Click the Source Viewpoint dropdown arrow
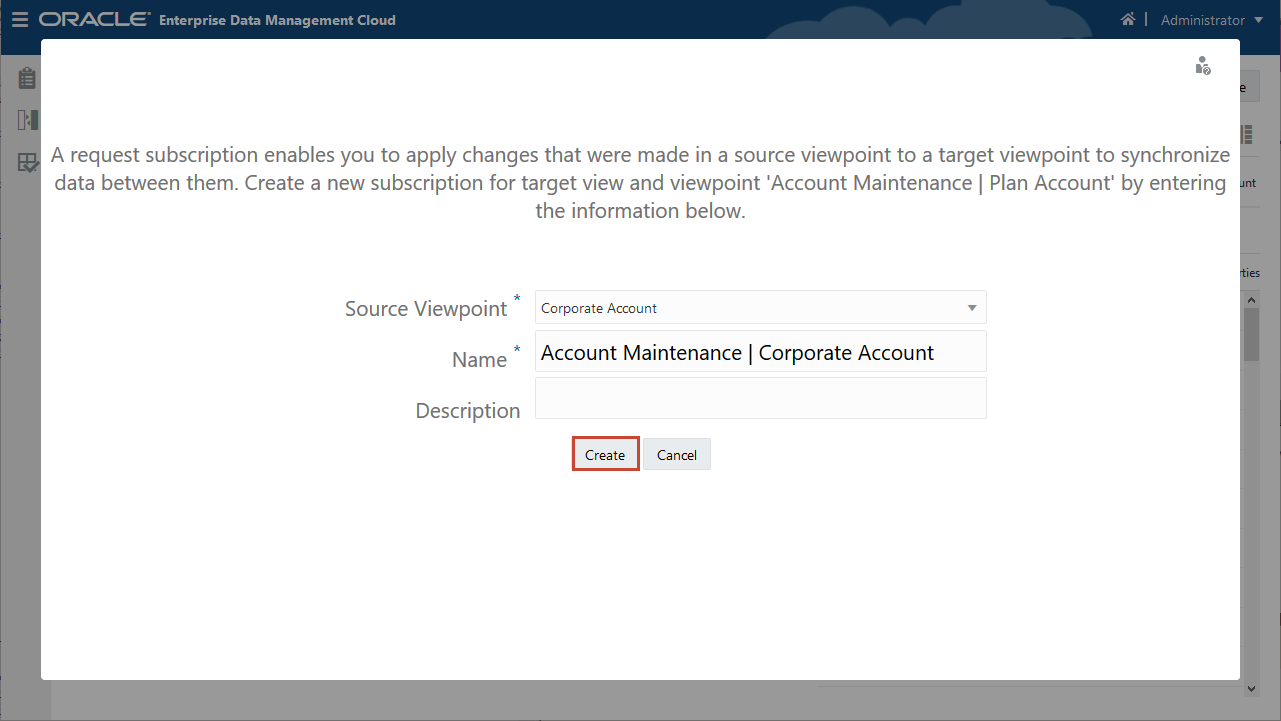The height and width of the screenshot is (721, 1281). (x=970, y=307)
